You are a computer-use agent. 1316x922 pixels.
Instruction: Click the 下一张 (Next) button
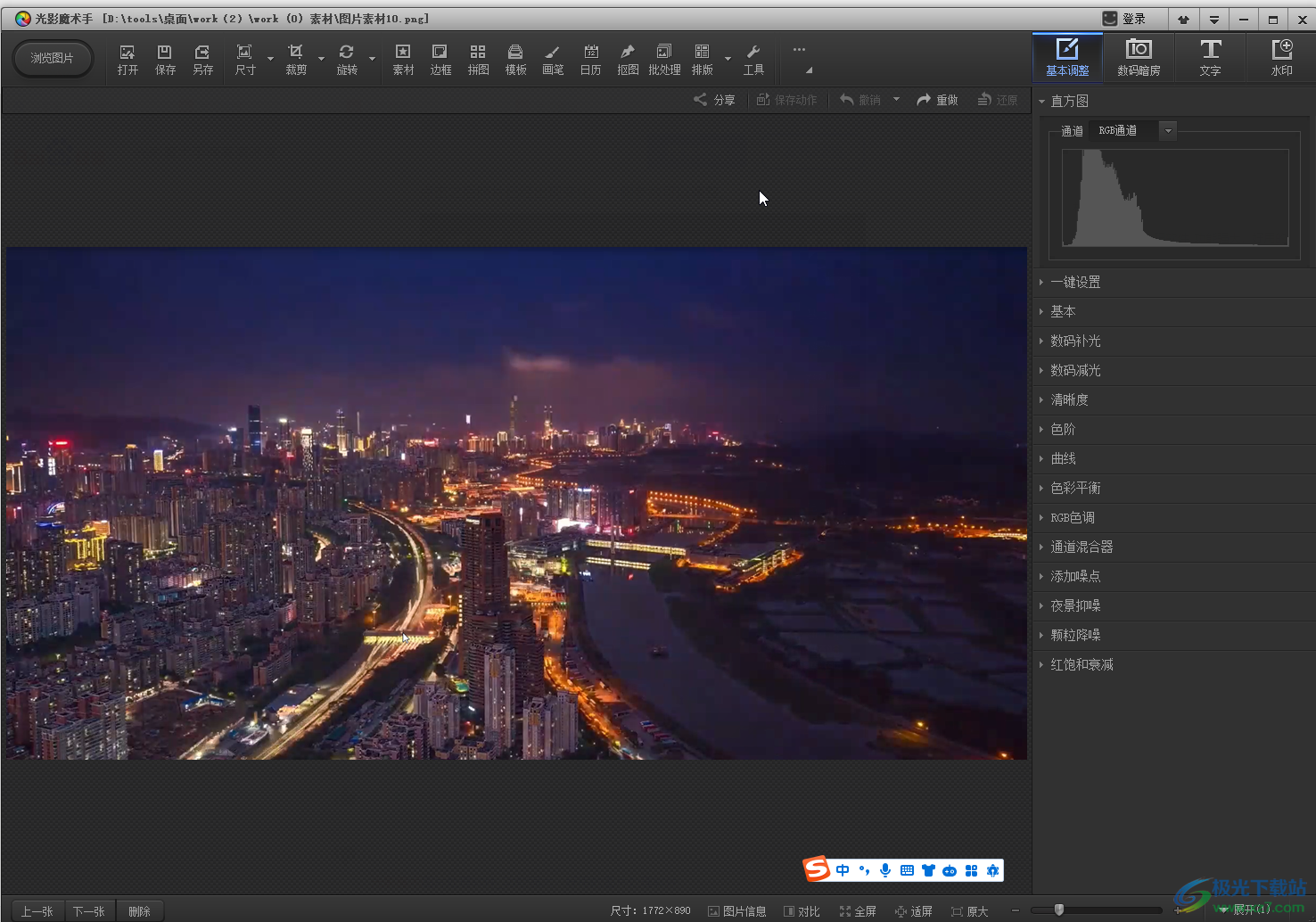[89, 911]
